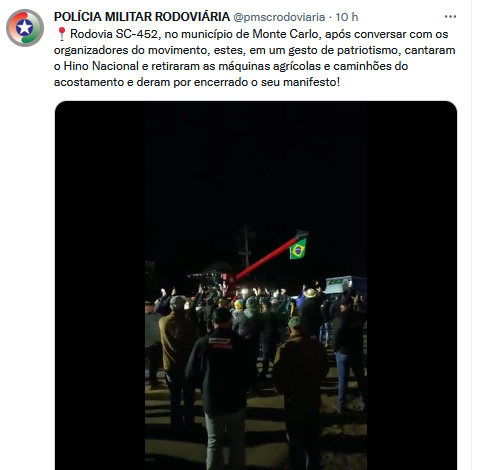Click the Brazilian flag in the video
The height and width of the screenshot is (470, 488).
point(298,249)
